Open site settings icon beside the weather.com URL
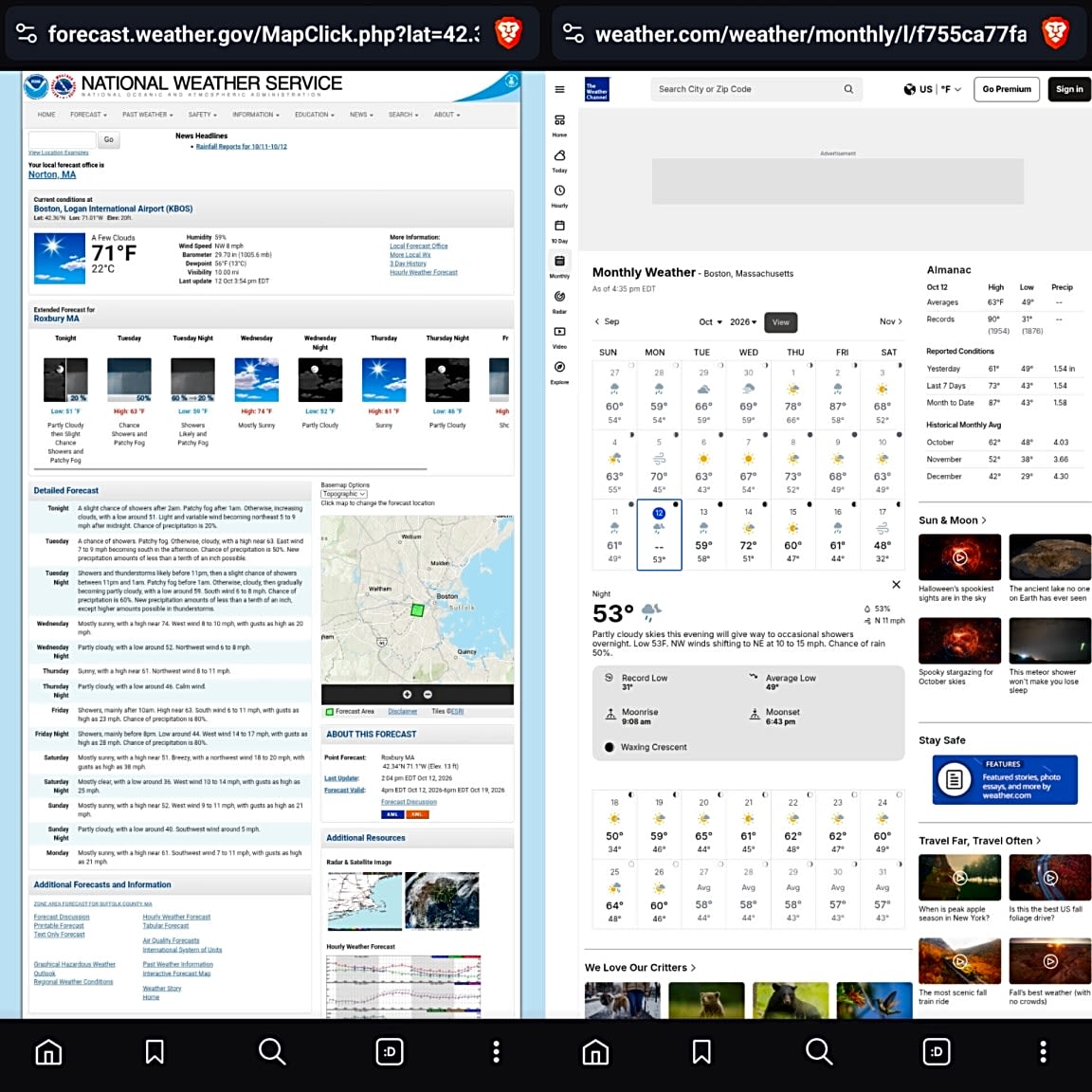 pyautogui.click(x=573, y=33)
